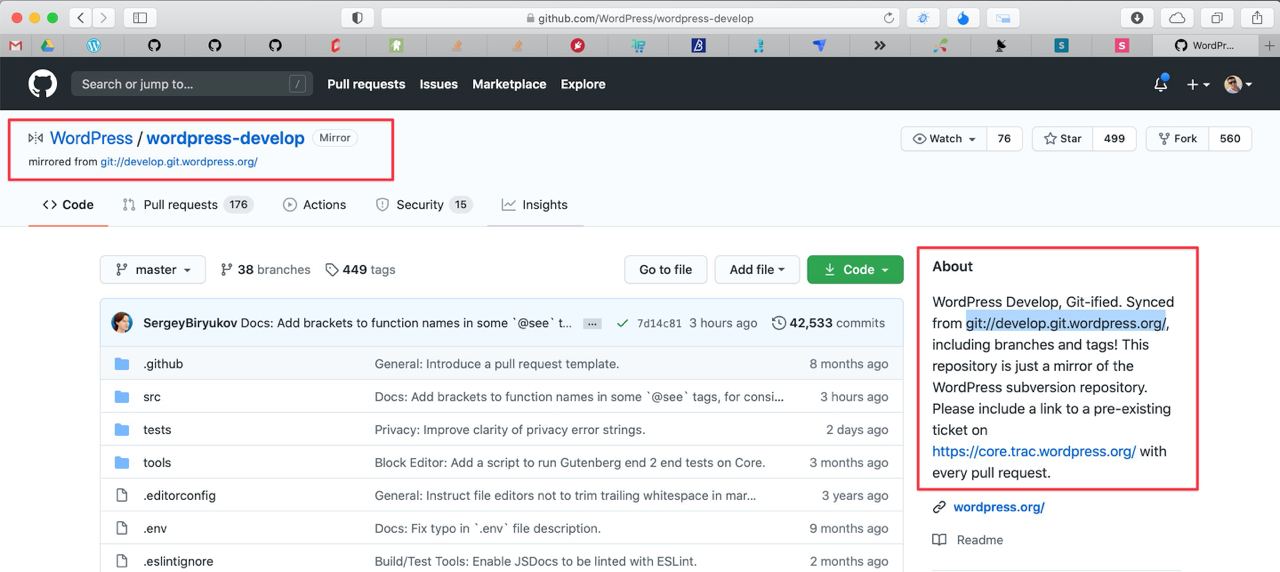Select the Pull requests 176 repository tab
This screenshot has width=1280, height=572.
tap(188, 205)
